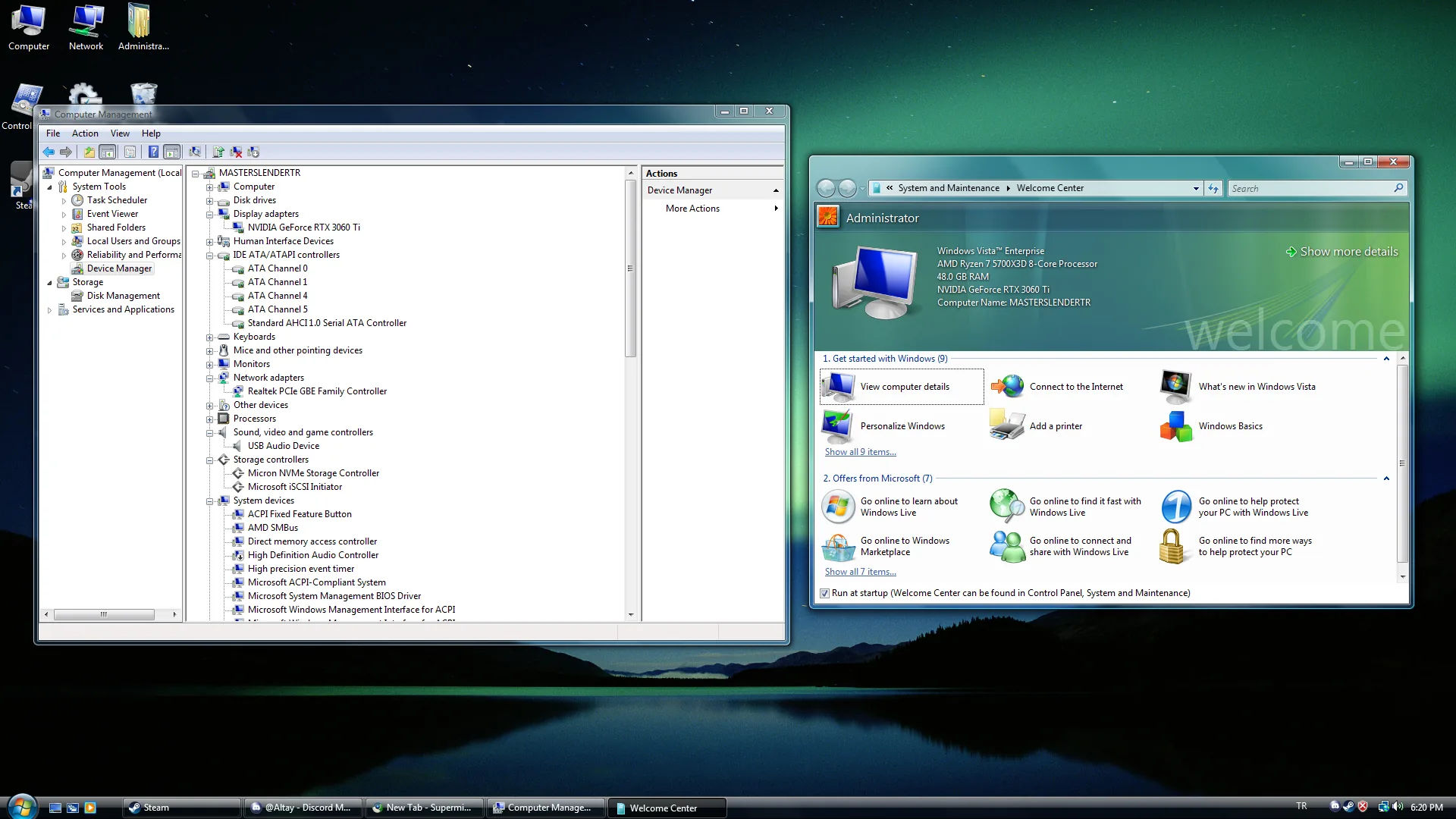Open Go online to help protect your PC offer
Viewport: 1456px width, 819px height.
(x=1235, y=507)
